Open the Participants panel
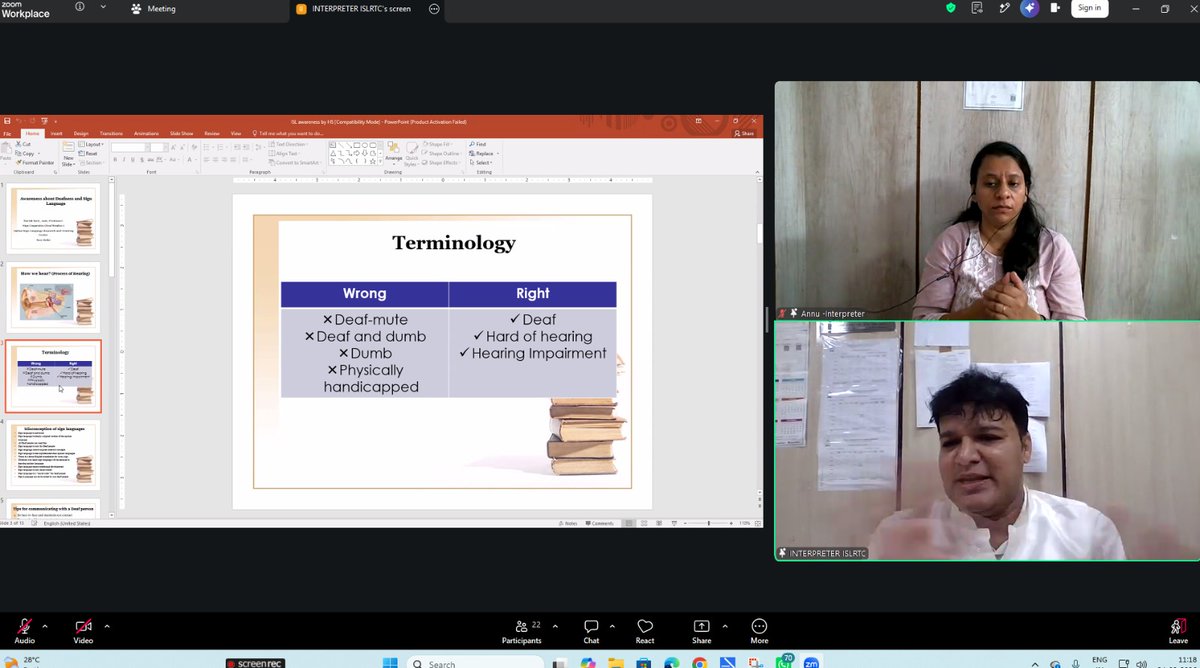 point(522,631)
